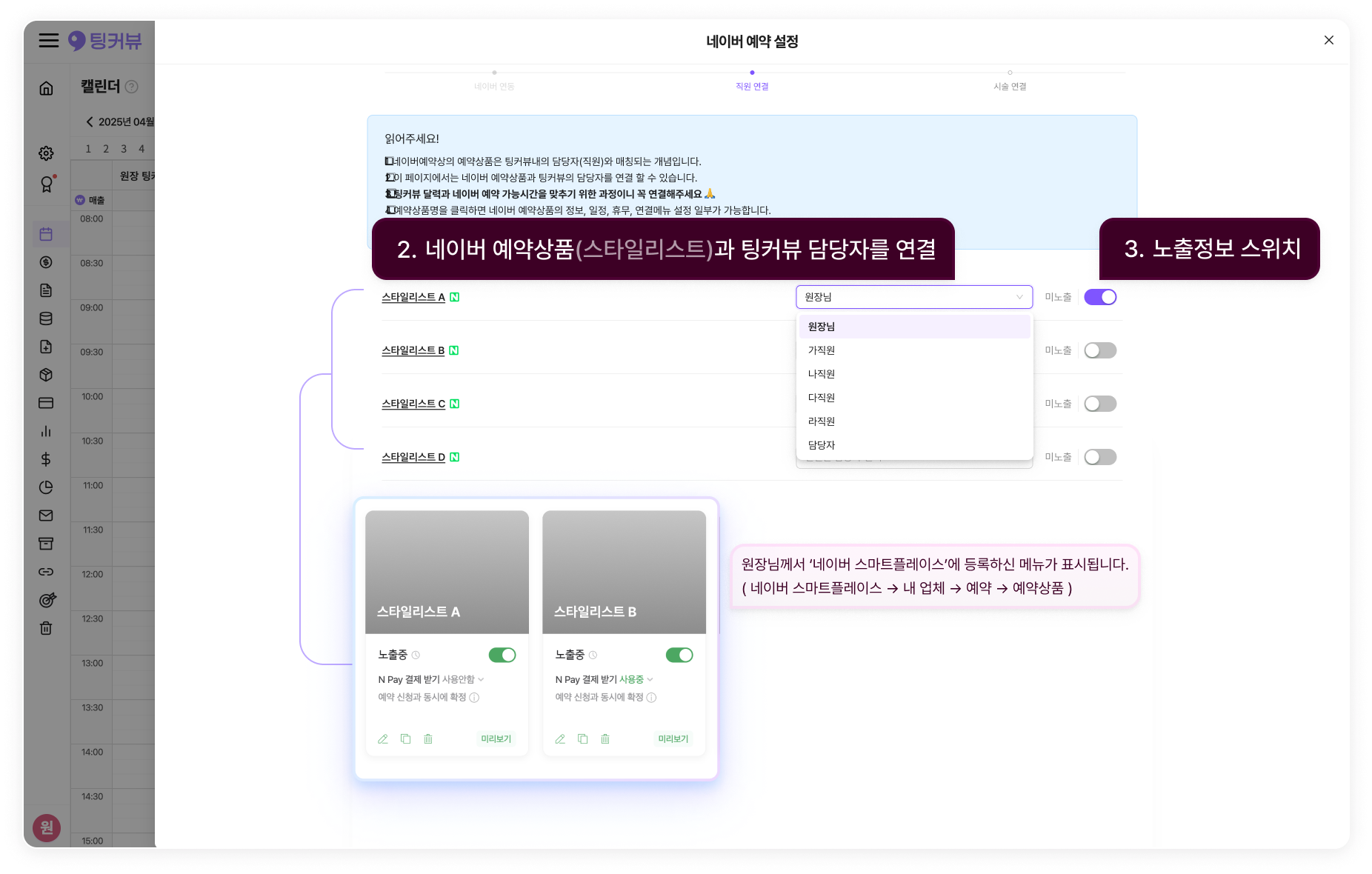The image size is (1372, 874).
Task: Go to Home in sidebar
Action: [46, 88]
